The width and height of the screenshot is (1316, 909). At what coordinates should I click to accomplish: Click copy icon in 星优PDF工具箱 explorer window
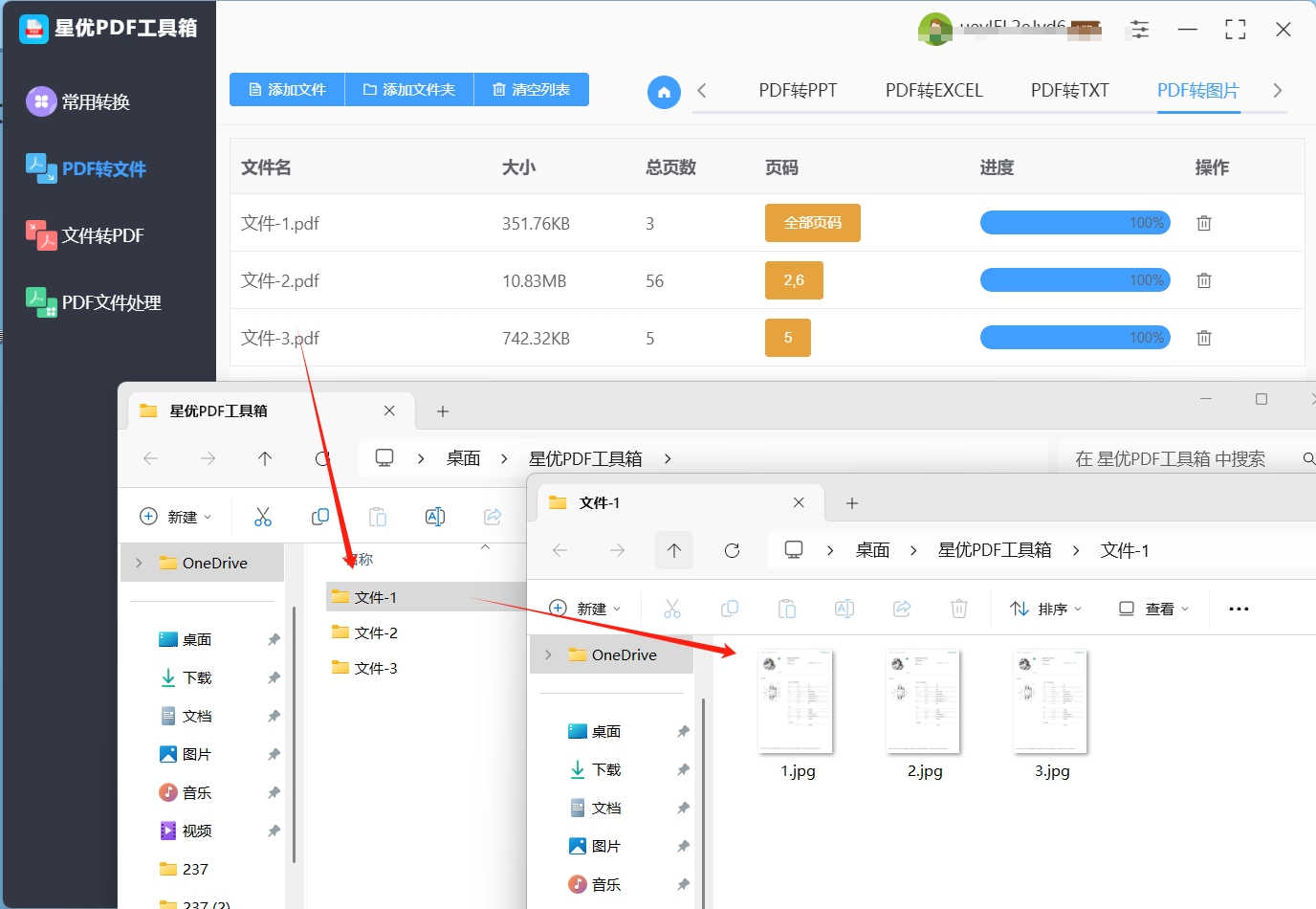click(320, 517)
